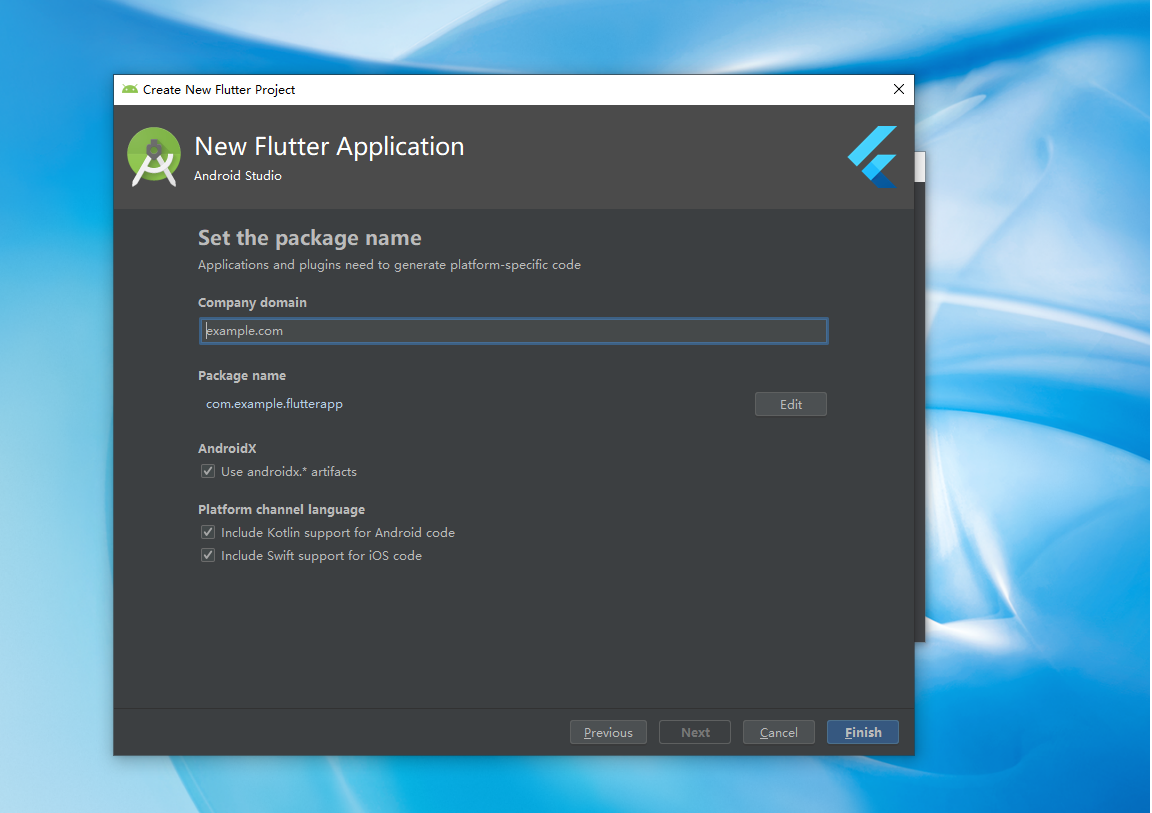Click the Android icon in title bar

(130, 90)
